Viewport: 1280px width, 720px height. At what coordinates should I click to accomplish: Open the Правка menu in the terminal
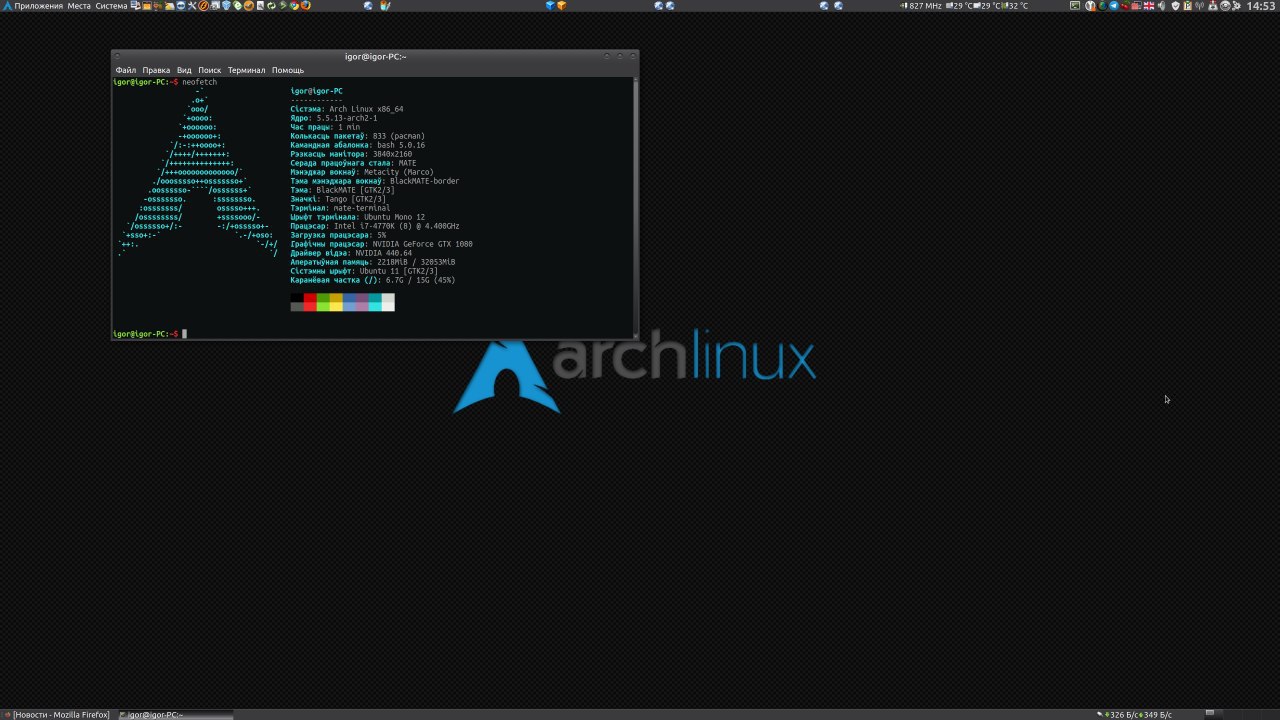pyautogui.click(x=156, y=70)
